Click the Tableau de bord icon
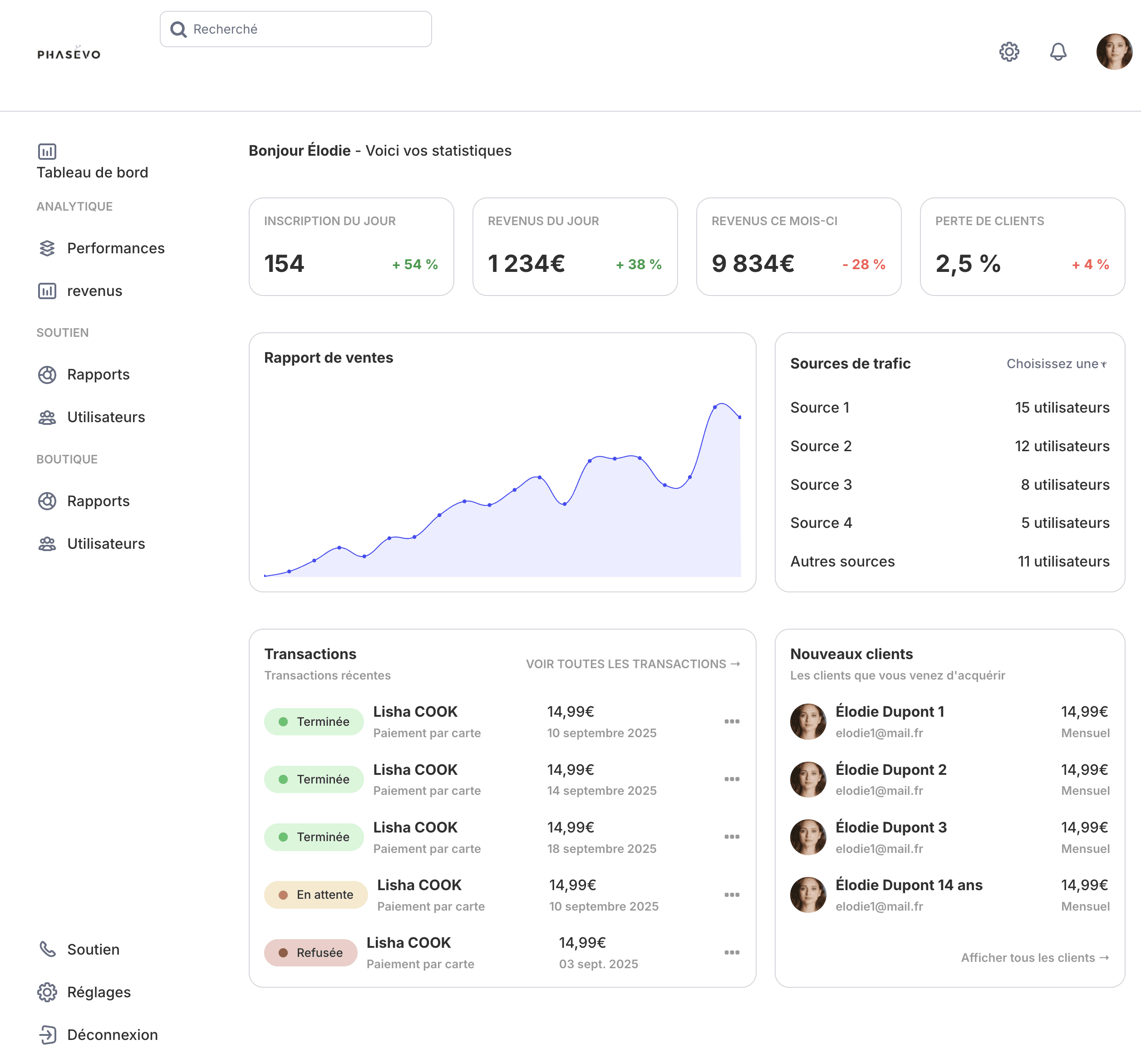Image resolution: width=1141 pixels, height=1064 pixels. point(47,152)
